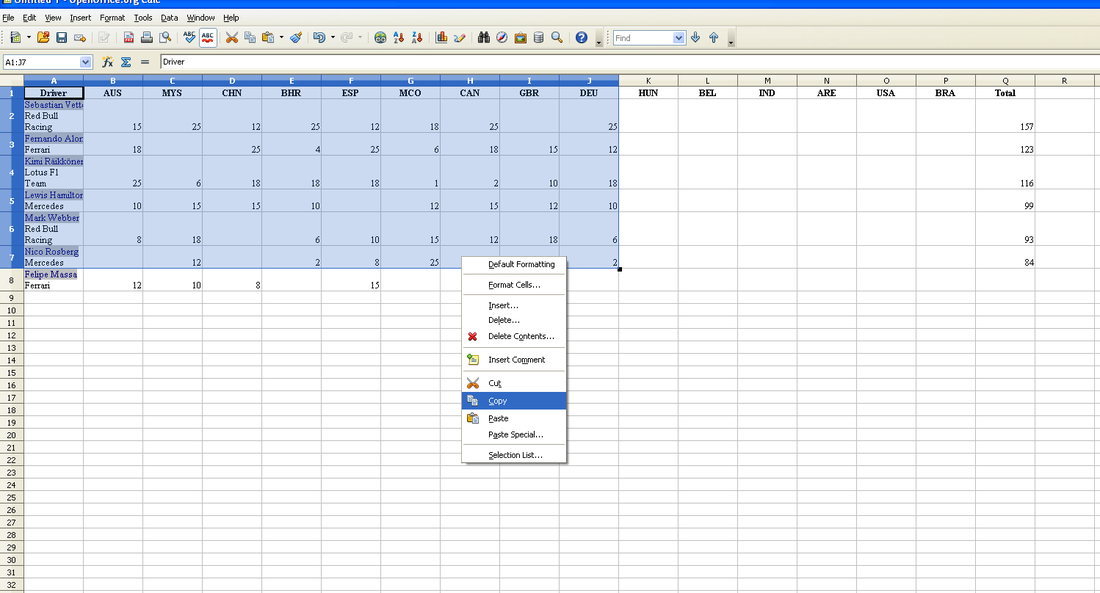Open the Format menu

click(x=112, y=18)
